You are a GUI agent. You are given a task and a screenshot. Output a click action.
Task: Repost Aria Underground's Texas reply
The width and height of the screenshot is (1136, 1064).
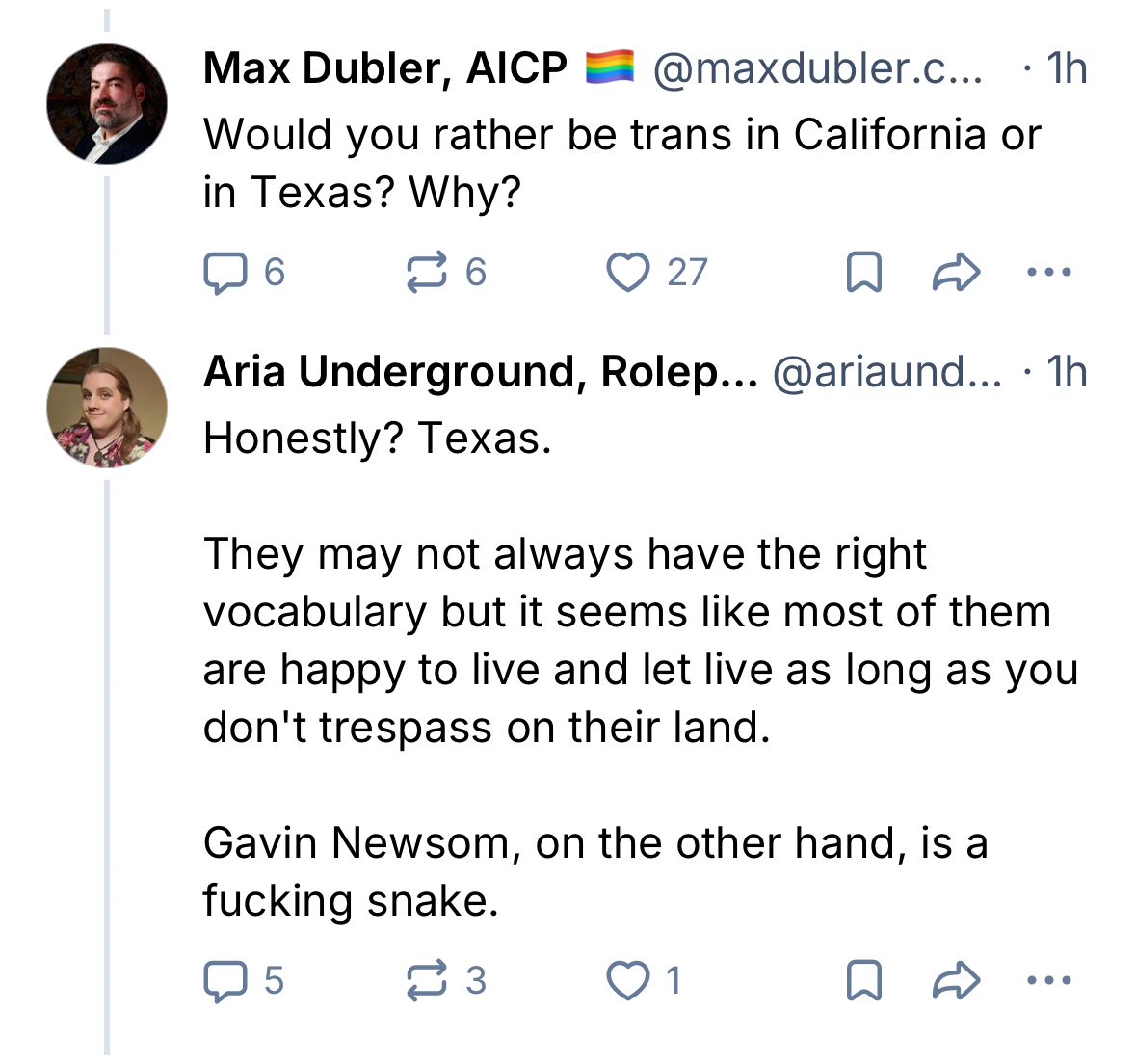pyautogui.click(x=427, y=981)
